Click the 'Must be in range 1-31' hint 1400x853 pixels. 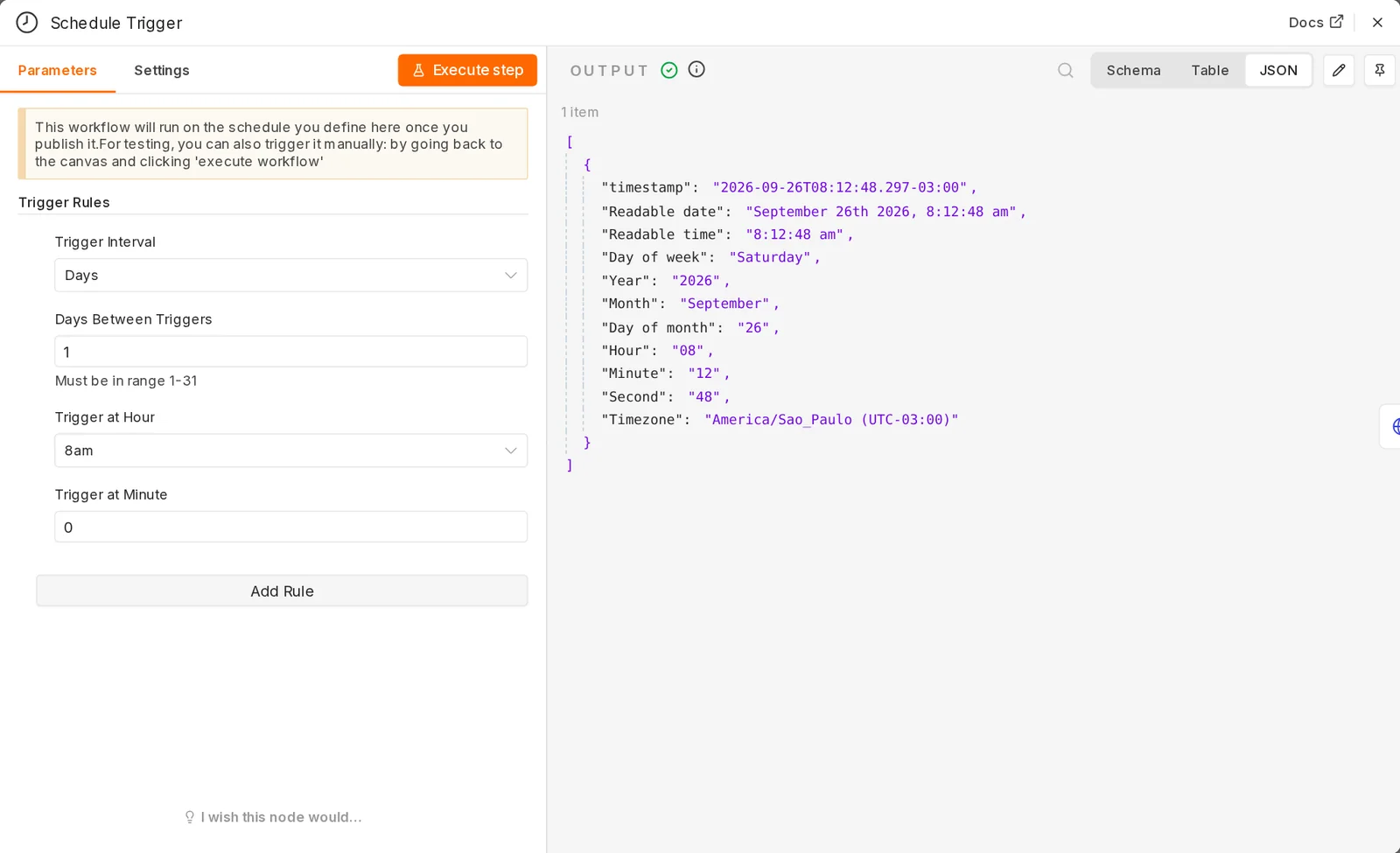[126, 381]
